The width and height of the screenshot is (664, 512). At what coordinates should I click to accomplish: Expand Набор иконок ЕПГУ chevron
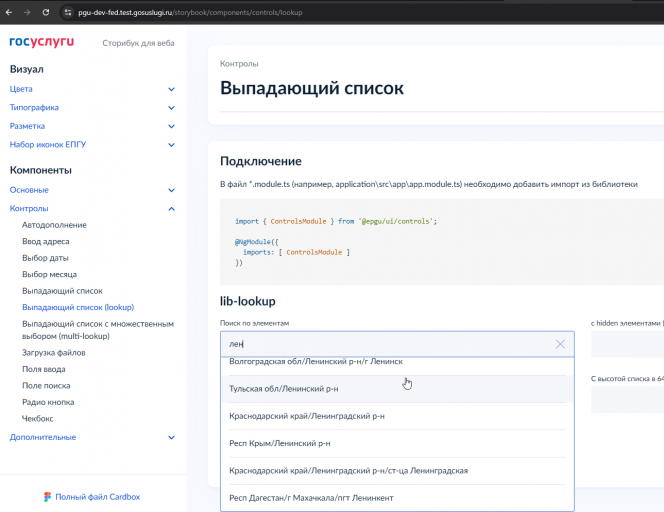tap(172, 145)
